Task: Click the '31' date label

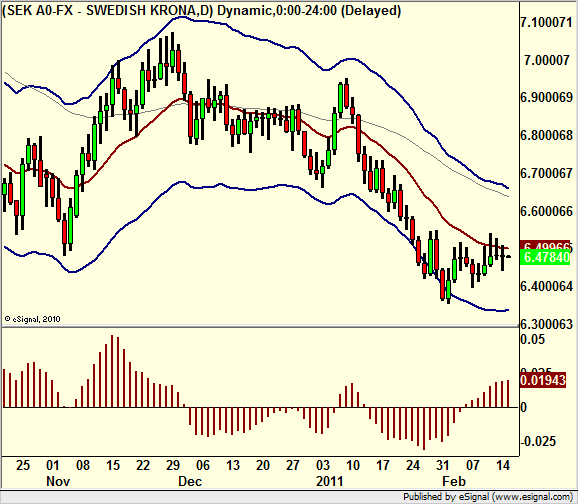Action: 443,466
